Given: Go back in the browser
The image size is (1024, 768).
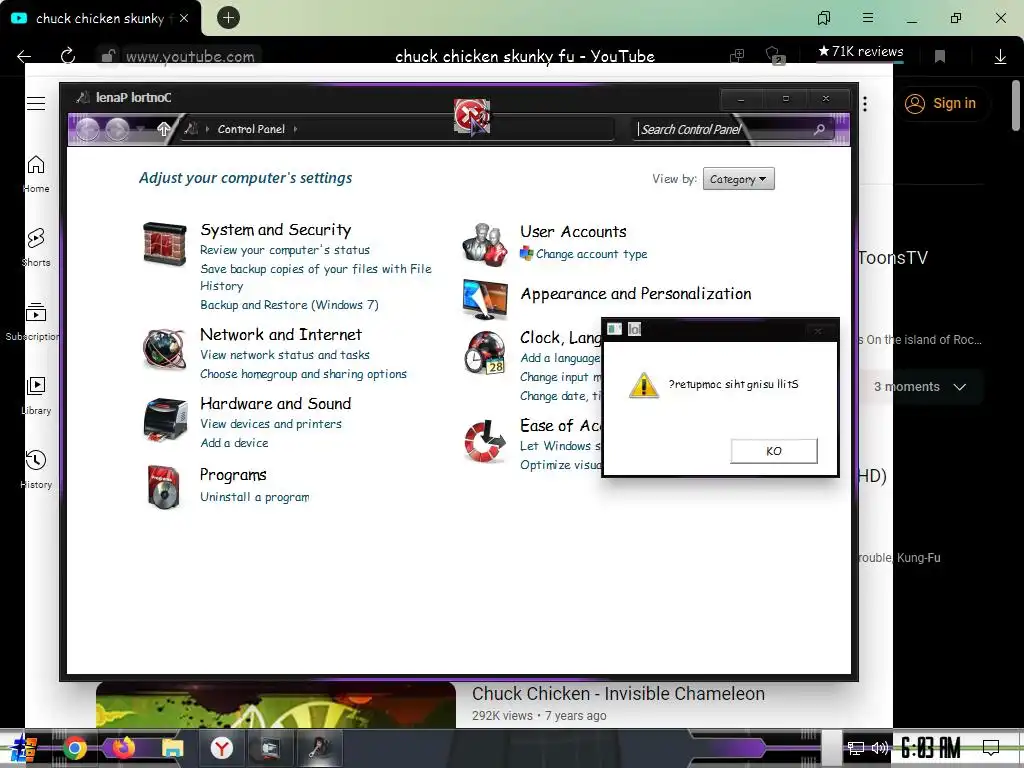Looking at the screenshot, I should point(24,56).
